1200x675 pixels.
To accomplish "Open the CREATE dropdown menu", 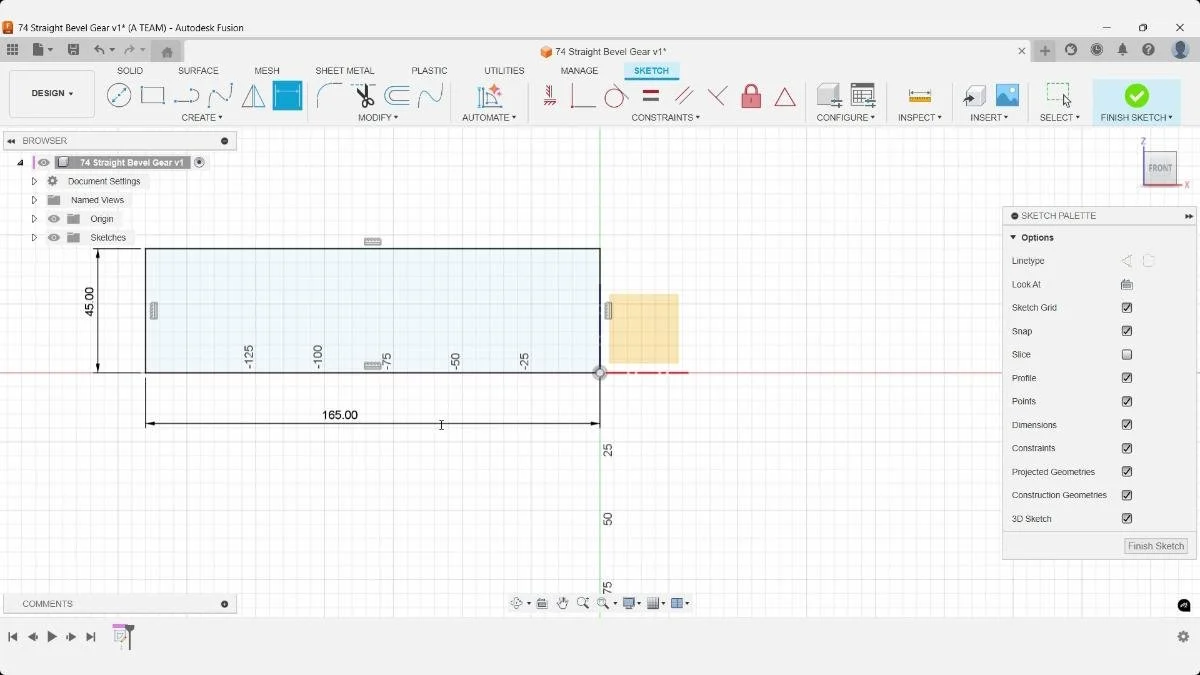I will click(x=202, y=118).
